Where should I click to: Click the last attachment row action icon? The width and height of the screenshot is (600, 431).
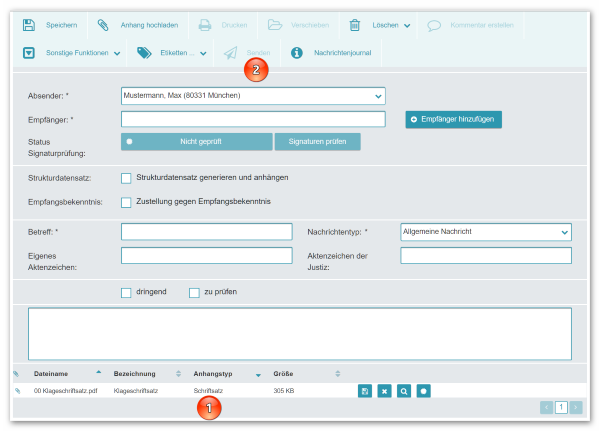pyautogui.click(x=423, y=390)
